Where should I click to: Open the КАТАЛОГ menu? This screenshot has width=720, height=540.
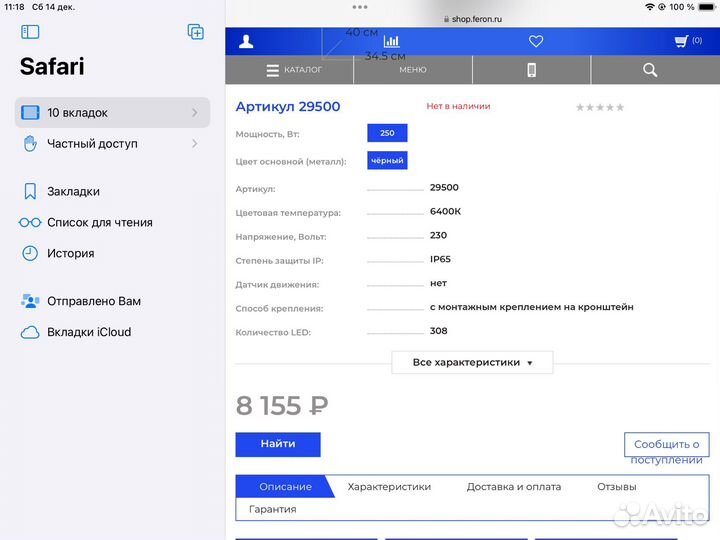pos(294,70)
